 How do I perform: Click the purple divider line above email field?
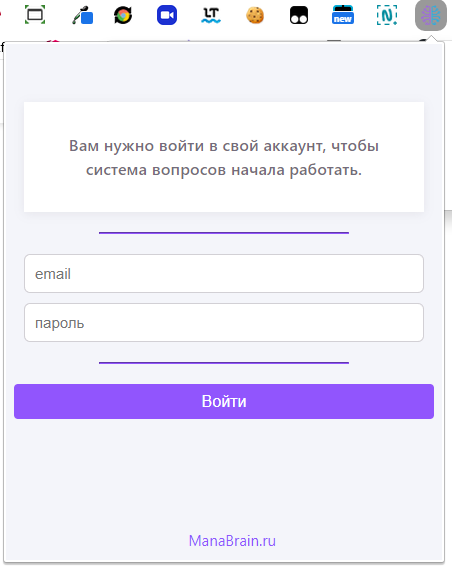(224, 233)
